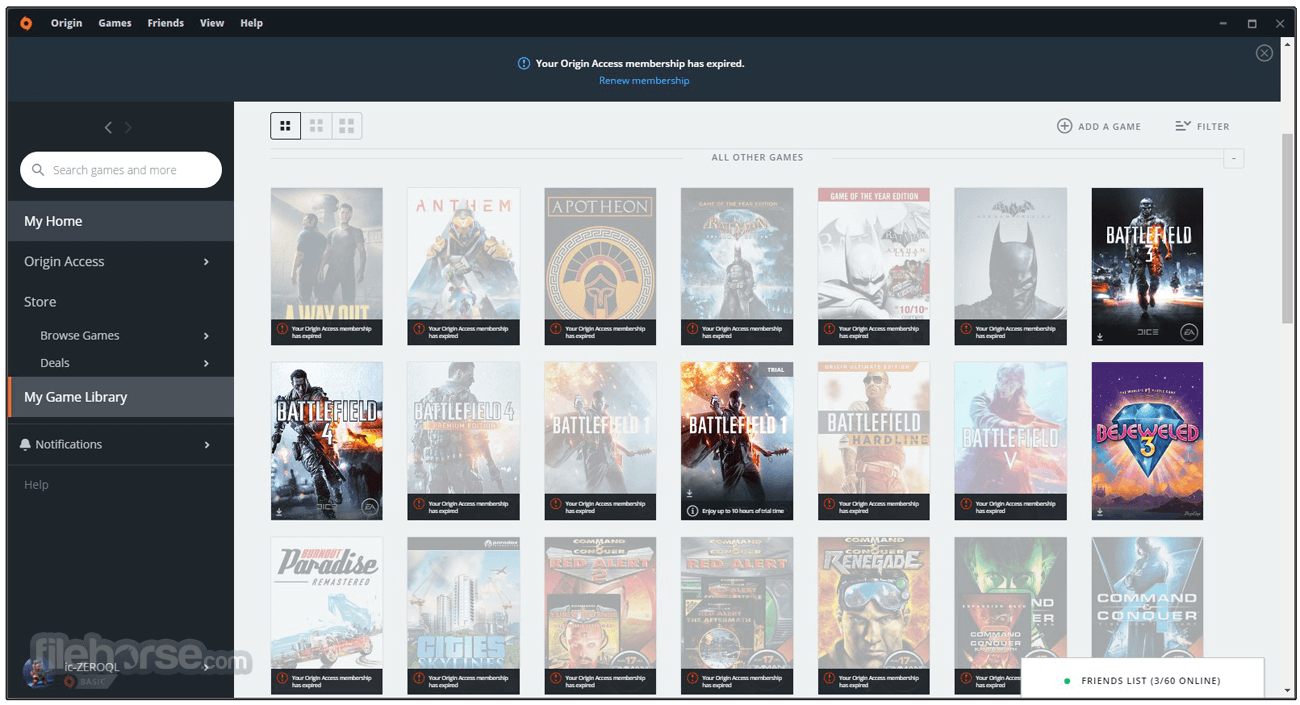This screenshot has width=1300, height=705.
Task: Open the Games menu
Action: pos(115,23)
